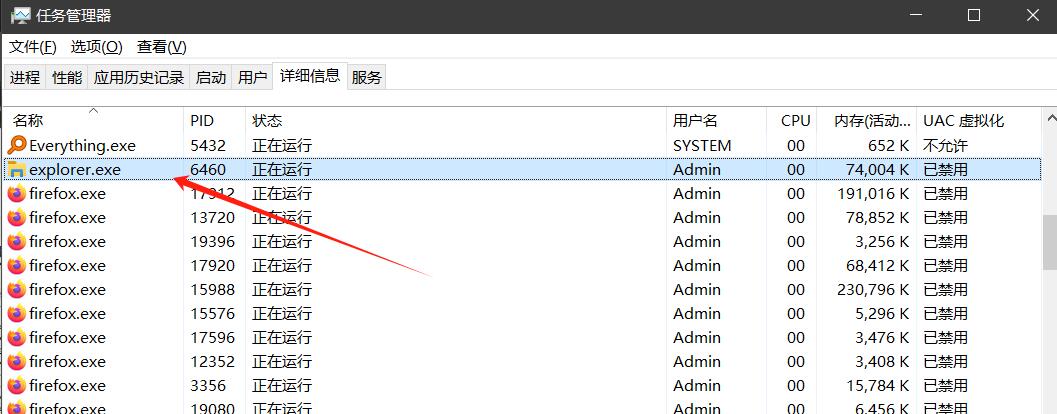Click Firefox icon for PID 17920

coord(16,266)
